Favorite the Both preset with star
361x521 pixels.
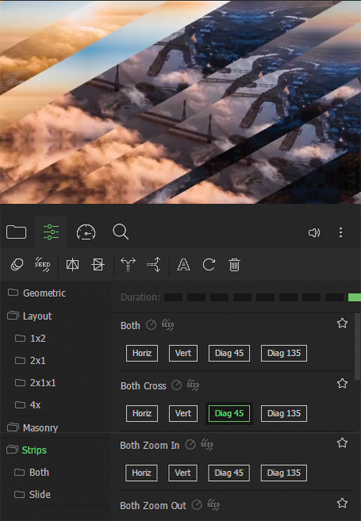[342, 323]
